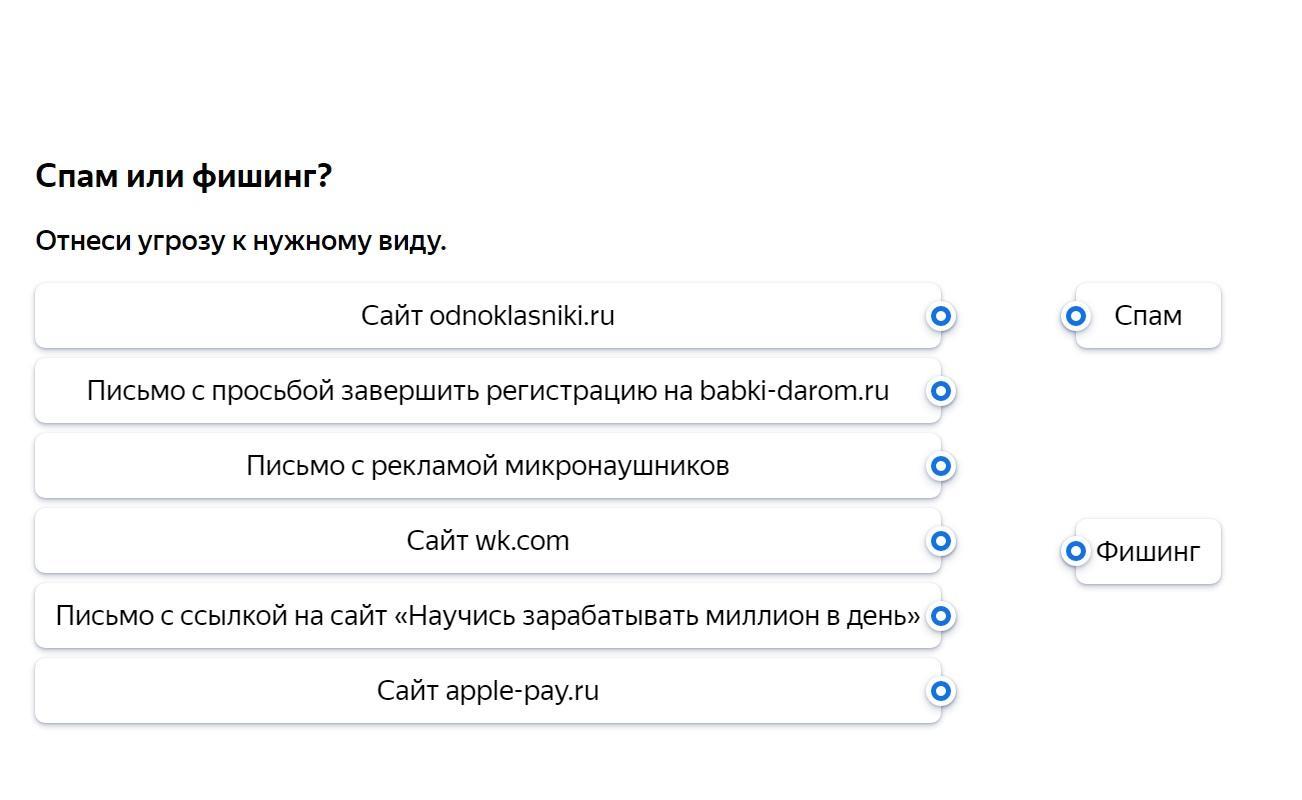This screenshot has width=1302, height=800.
Task: Choose the «Сайт odnoklasniki.ru» card
Action: coord(487,316)
